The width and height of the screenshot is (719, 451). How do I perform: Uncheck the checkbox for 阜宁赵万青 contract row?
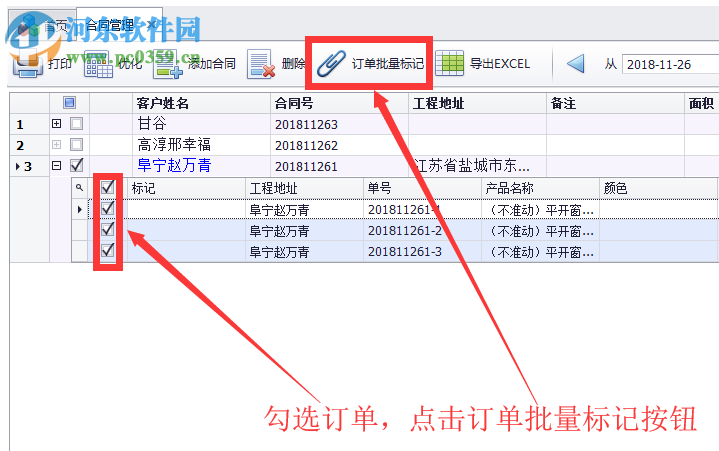tap(77, 165)
